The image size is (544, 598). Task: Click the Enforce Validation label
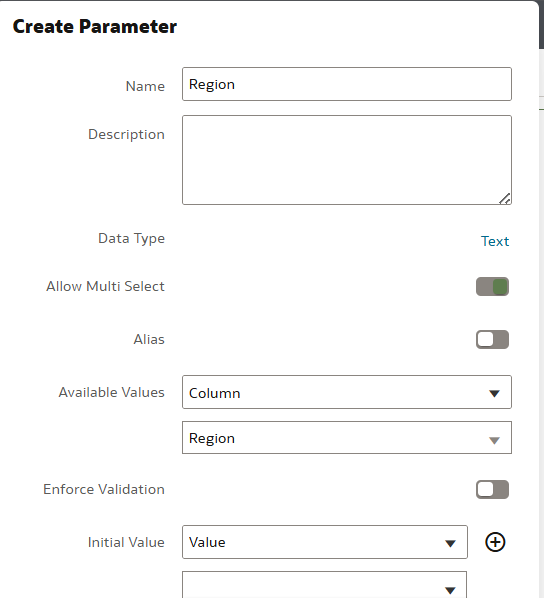coord(104,489)
